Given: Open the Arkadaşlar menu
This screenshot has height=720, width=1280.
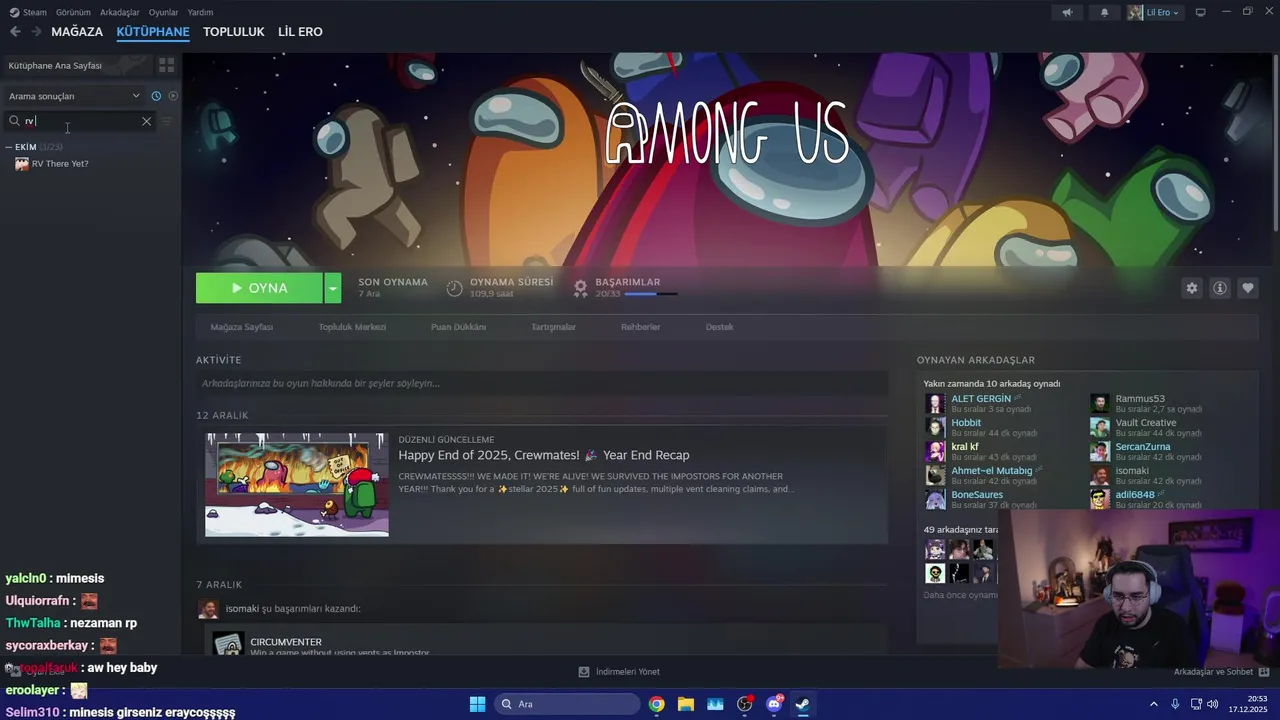Looking at the screenshot, I should click(120, 12).
